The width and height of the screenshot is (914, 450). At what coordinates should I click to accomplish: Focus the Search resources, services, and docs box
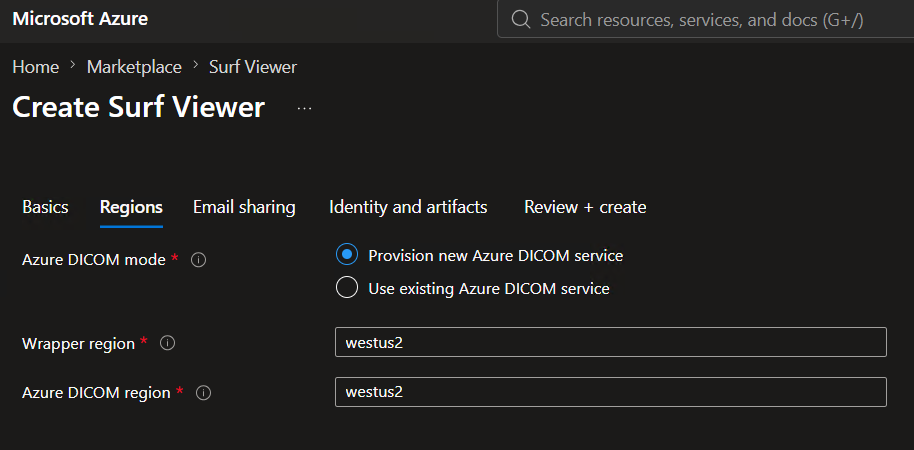click(x=705, y=19)
